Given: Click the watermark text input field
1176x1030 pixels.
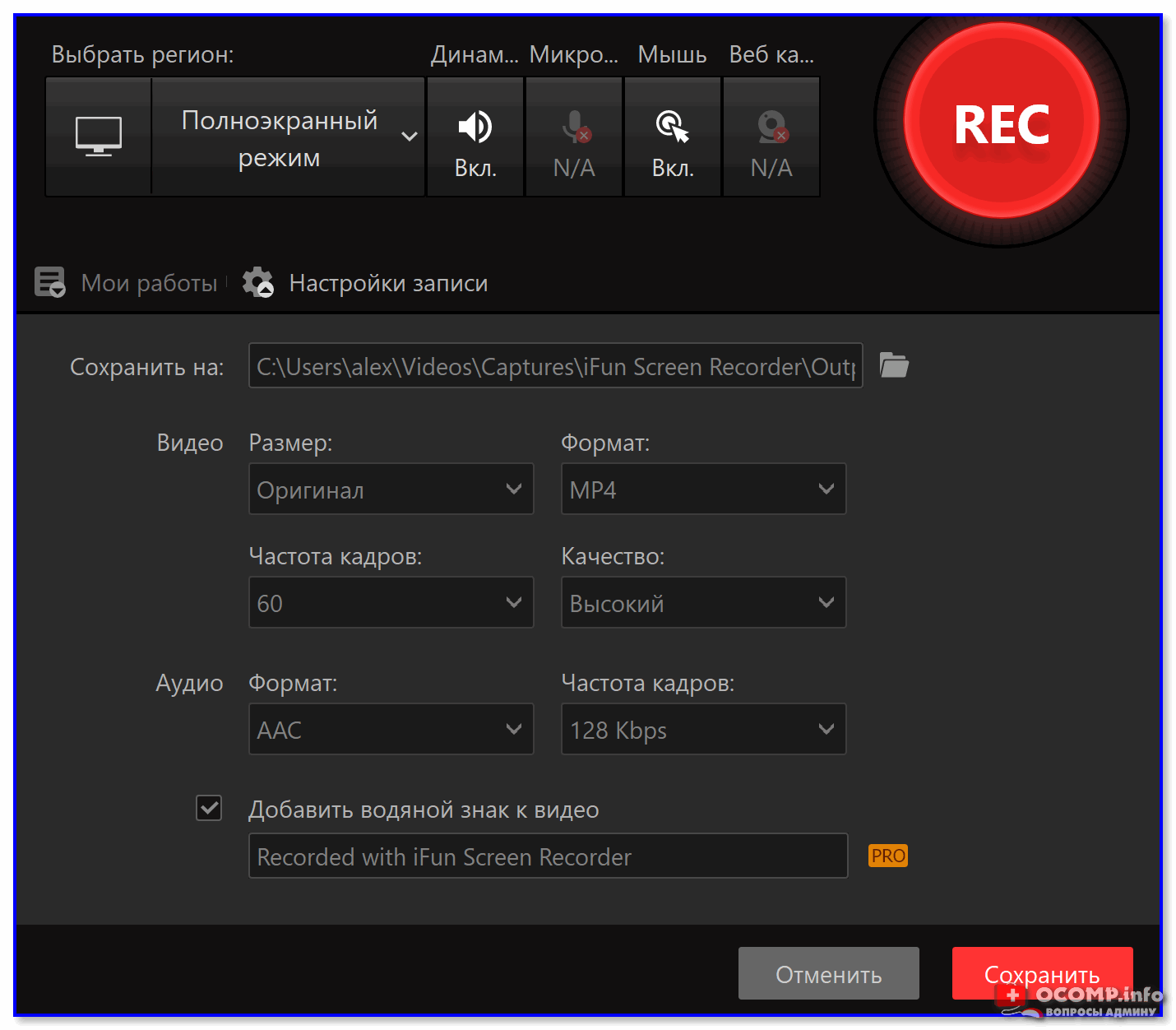Looking at the screenshot, I should pos(549,856).
